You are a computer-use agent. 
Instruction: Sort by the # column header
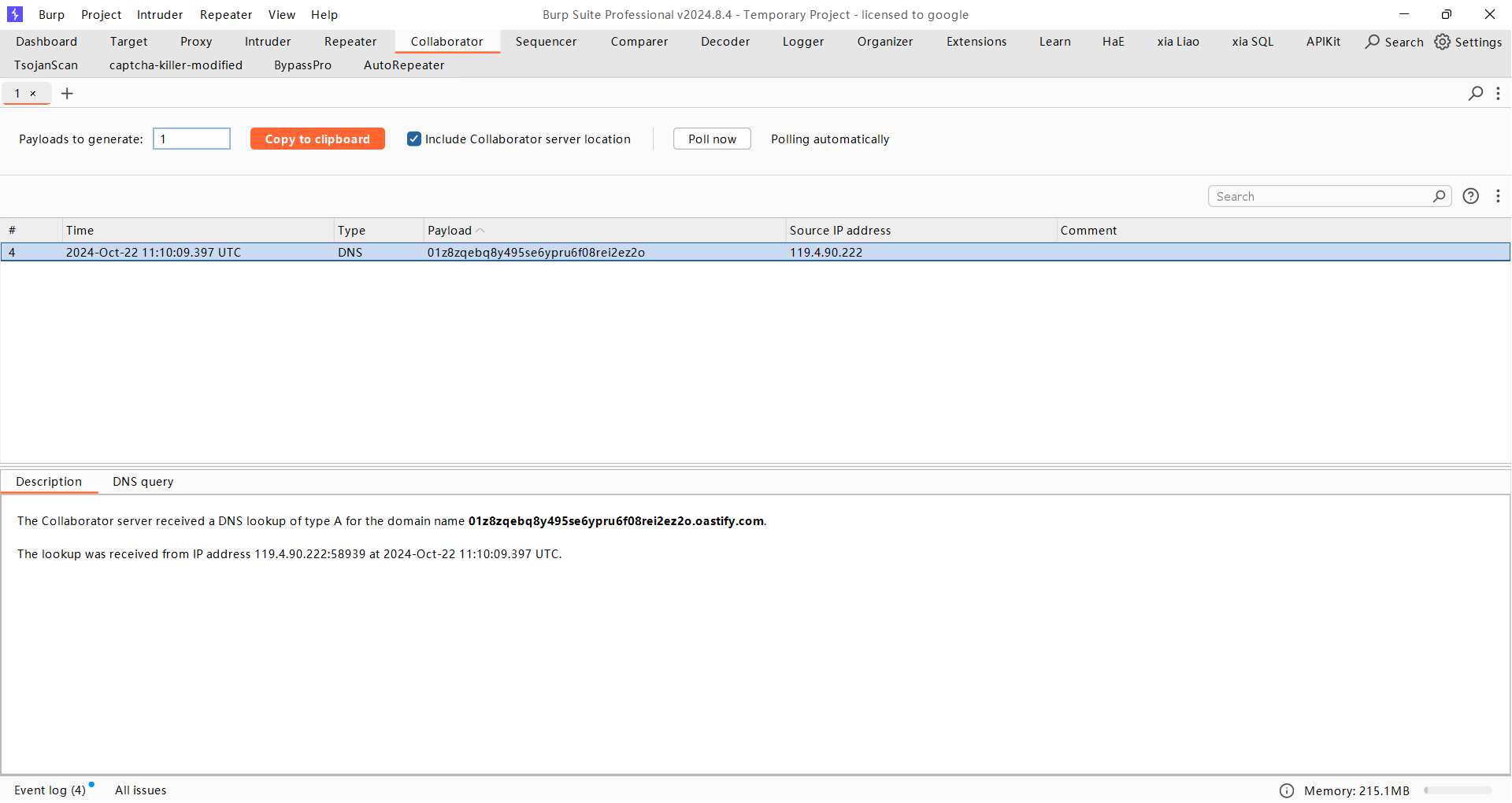coord(31,231)
